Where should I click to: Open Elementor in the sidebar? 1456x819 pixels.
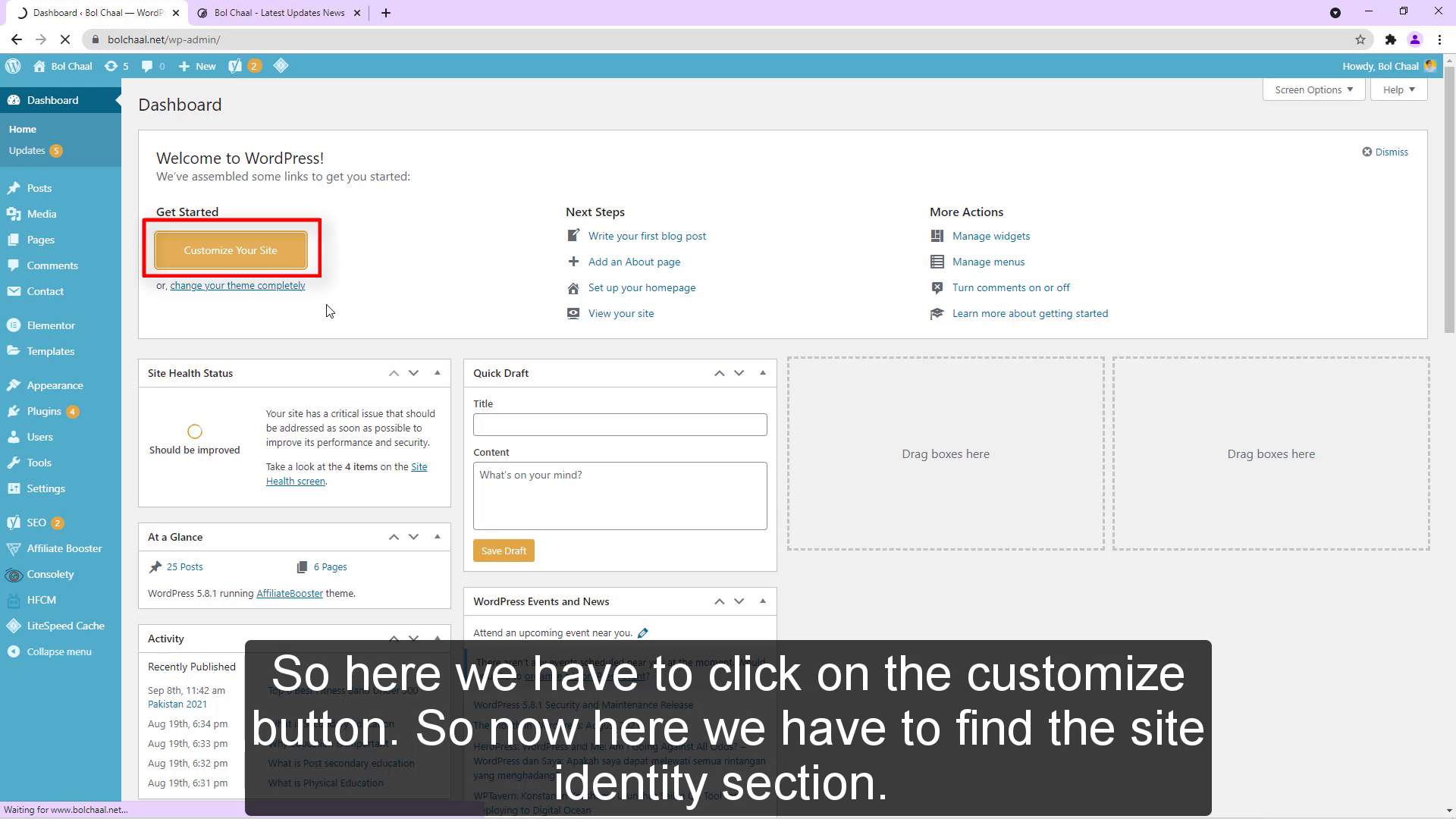tap(51, 325)
